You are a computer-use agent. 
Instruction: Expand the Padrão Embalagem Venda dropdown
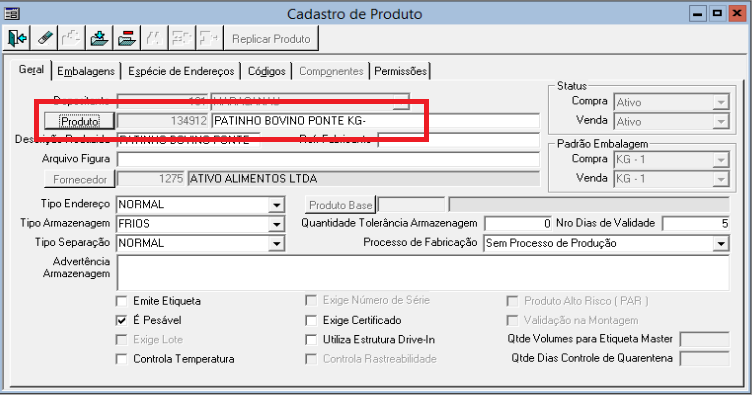click(720, 179)
